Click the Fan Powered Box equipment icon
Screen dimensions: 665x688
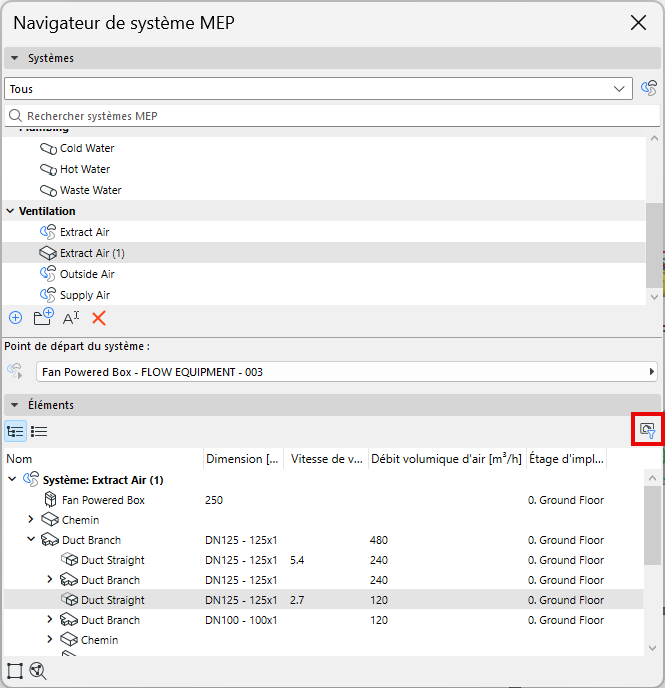[50, 499]
